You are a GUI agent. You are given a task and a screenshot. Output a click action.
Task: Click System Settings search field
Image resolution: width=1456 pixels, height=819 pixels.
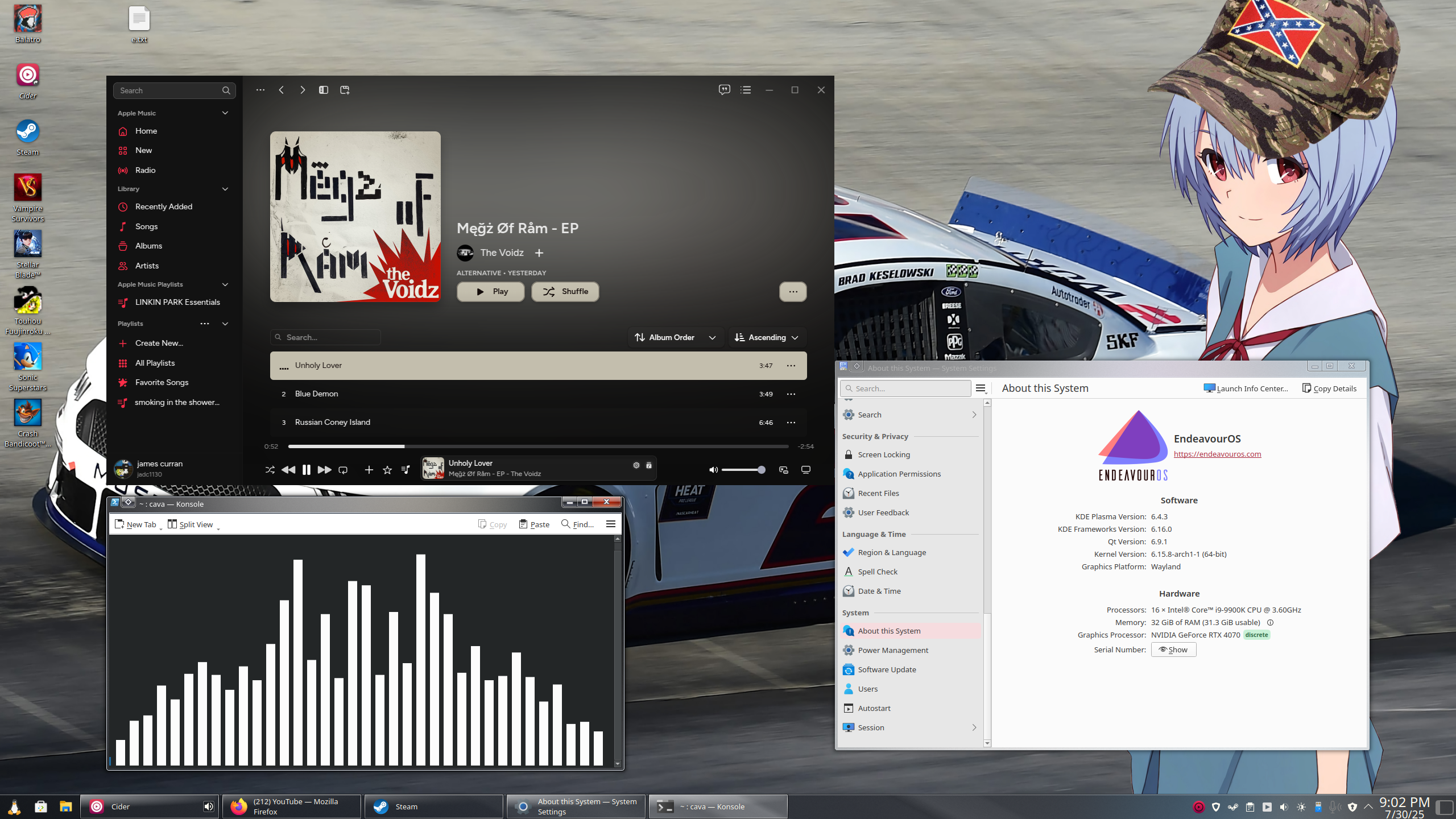(905, 388)
